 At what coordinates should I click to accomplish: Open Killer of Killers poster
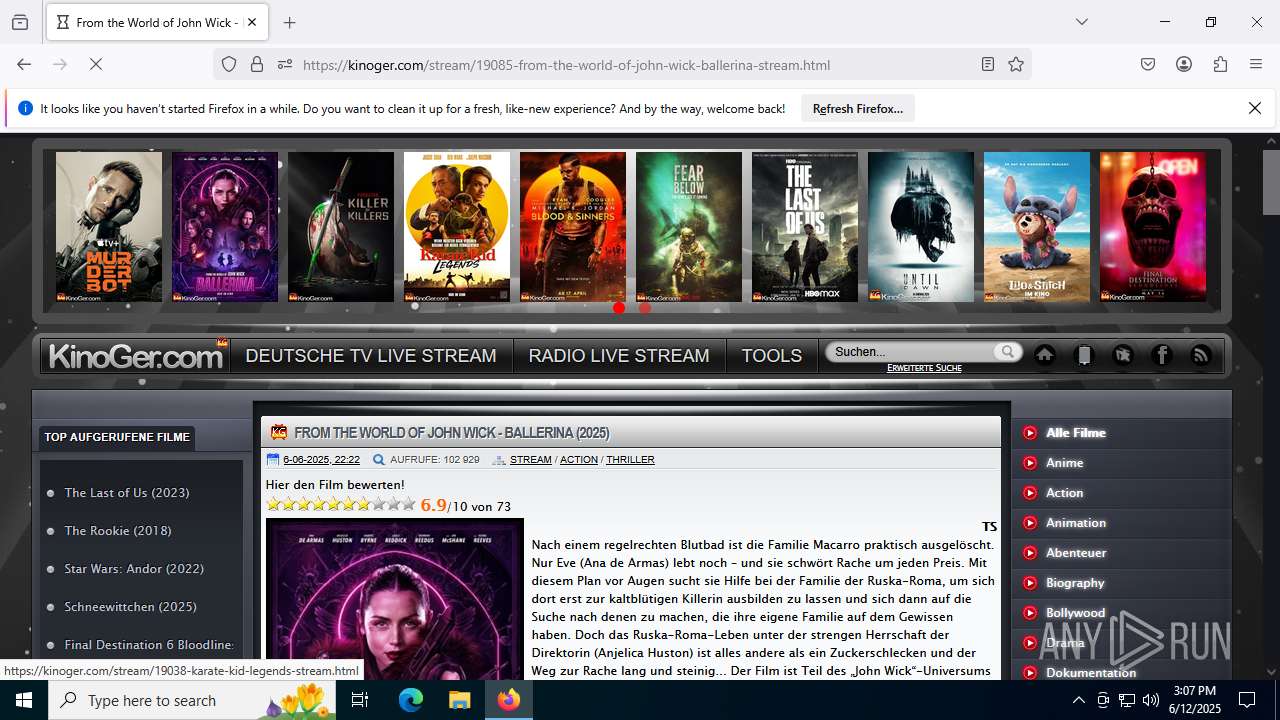click(x=341, y=227)
